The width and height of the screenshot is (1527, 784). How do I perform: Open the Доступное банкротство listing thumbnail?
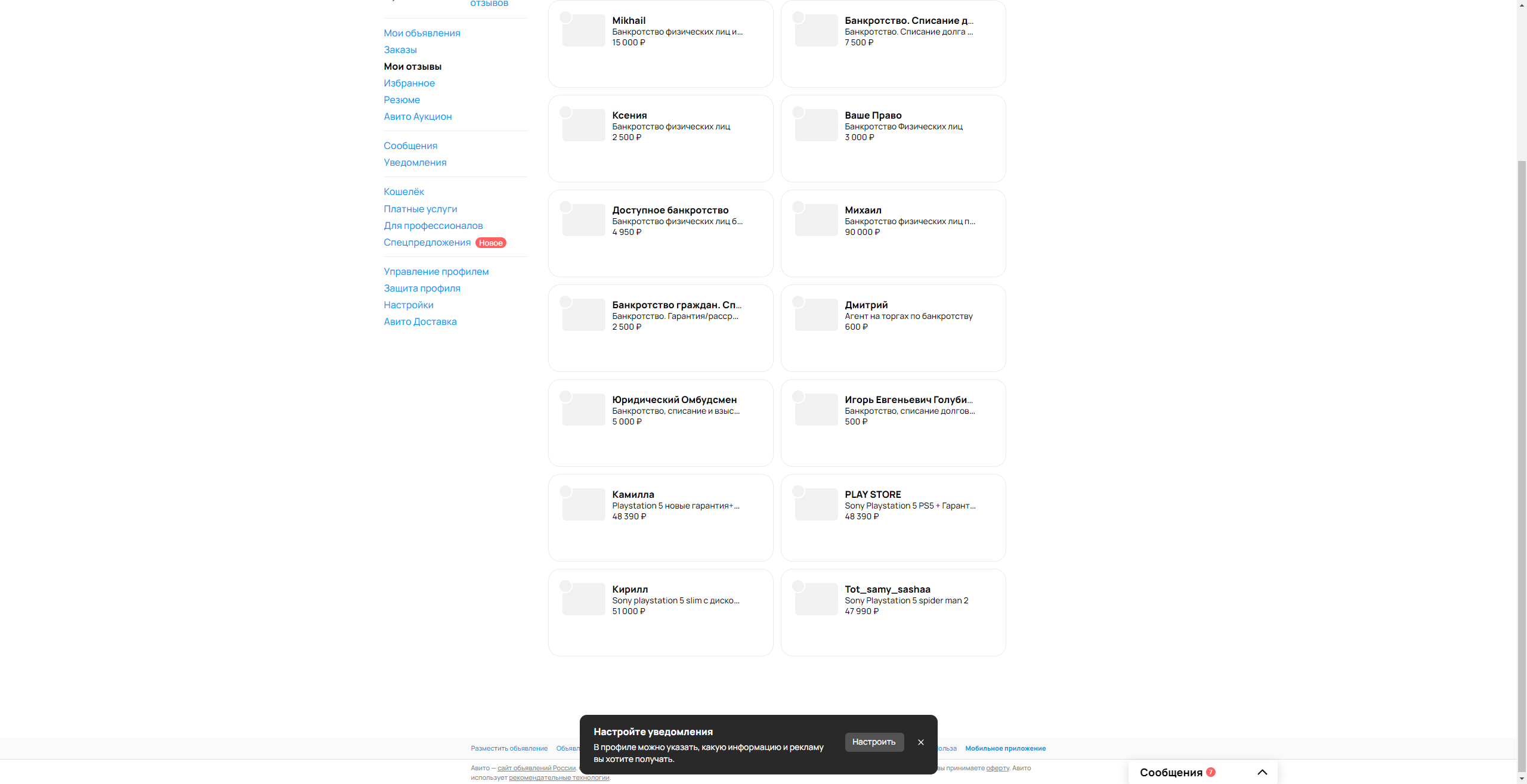tap(584, 221)
